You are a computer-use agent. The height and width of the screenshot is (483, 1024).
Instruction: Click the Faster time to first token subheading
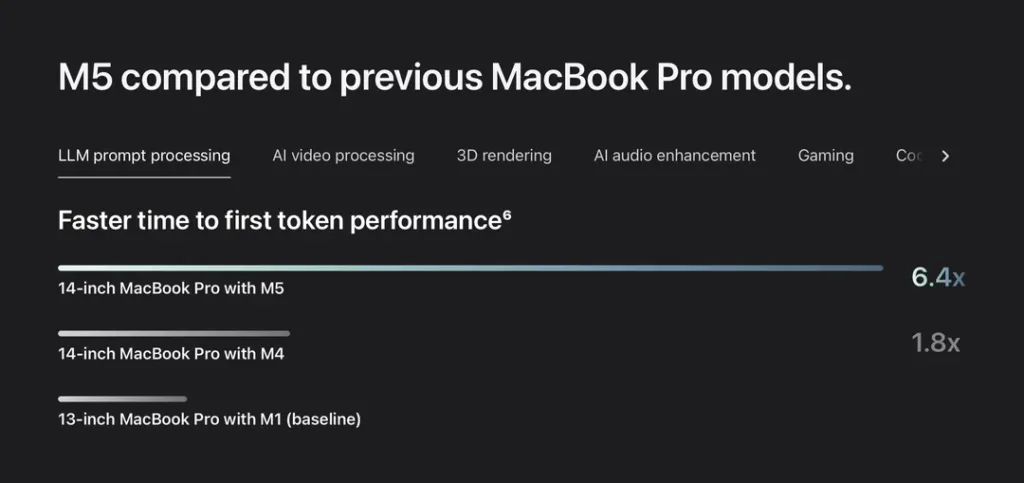pos(278,221)
